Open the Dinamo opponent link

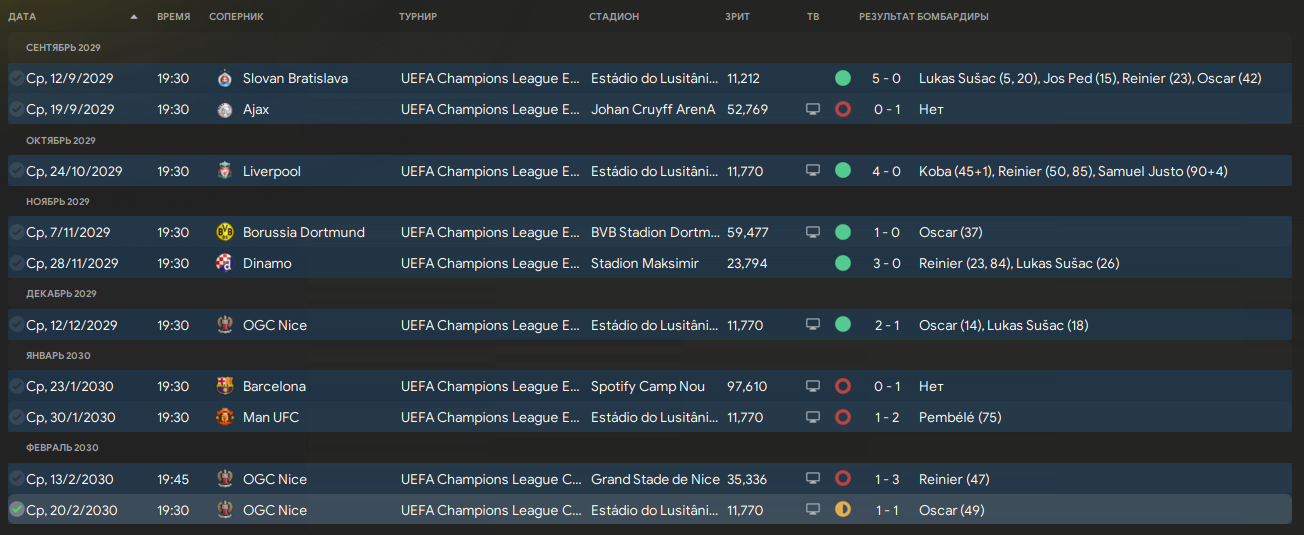point(267,263)
